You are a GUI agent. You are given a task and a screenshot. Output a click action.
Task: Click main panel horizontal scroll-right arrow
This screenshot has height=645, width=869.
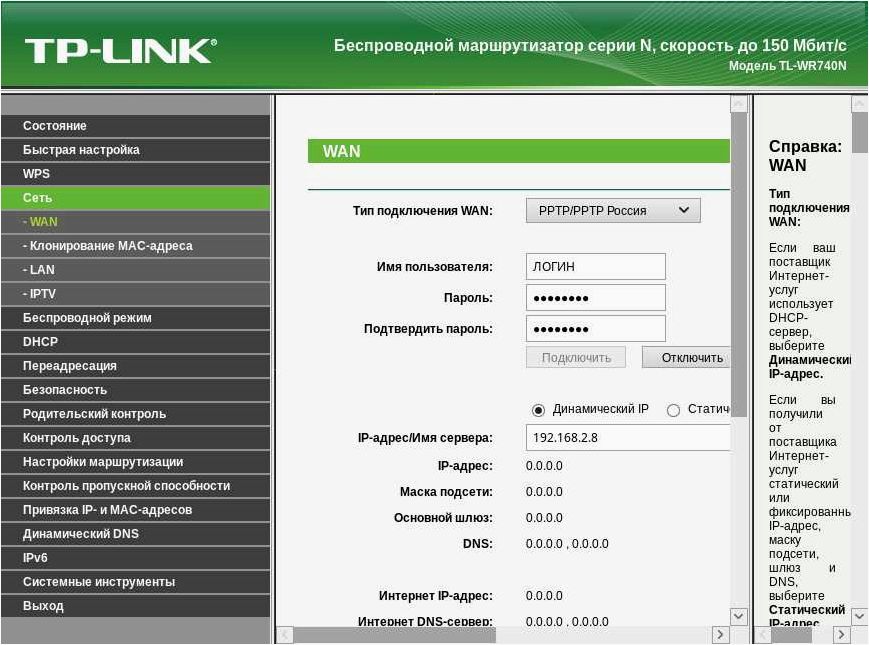(720, 634)
